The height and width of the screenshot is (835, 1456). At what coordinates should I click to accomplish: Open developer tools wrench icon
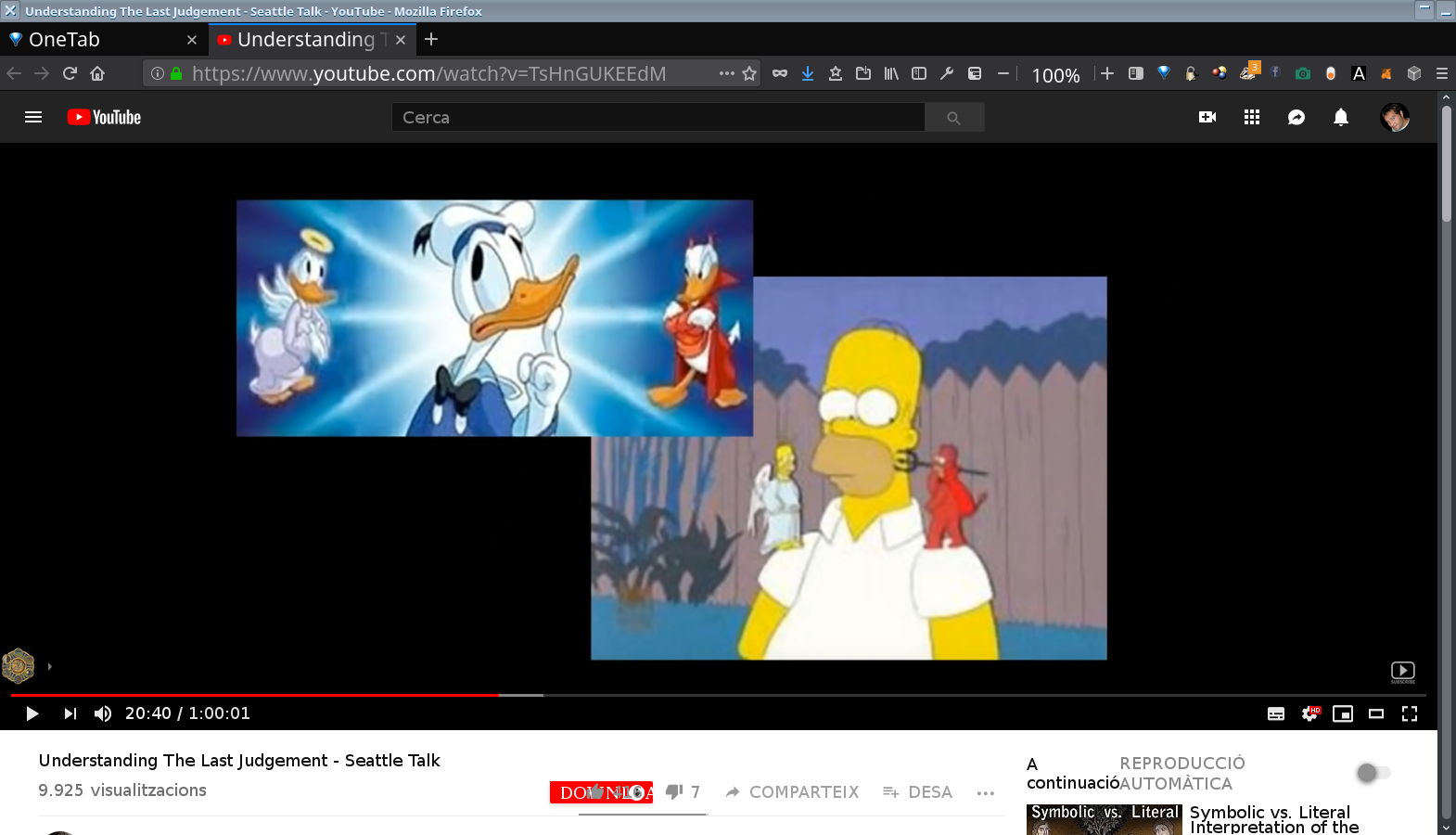pos(947,73)
